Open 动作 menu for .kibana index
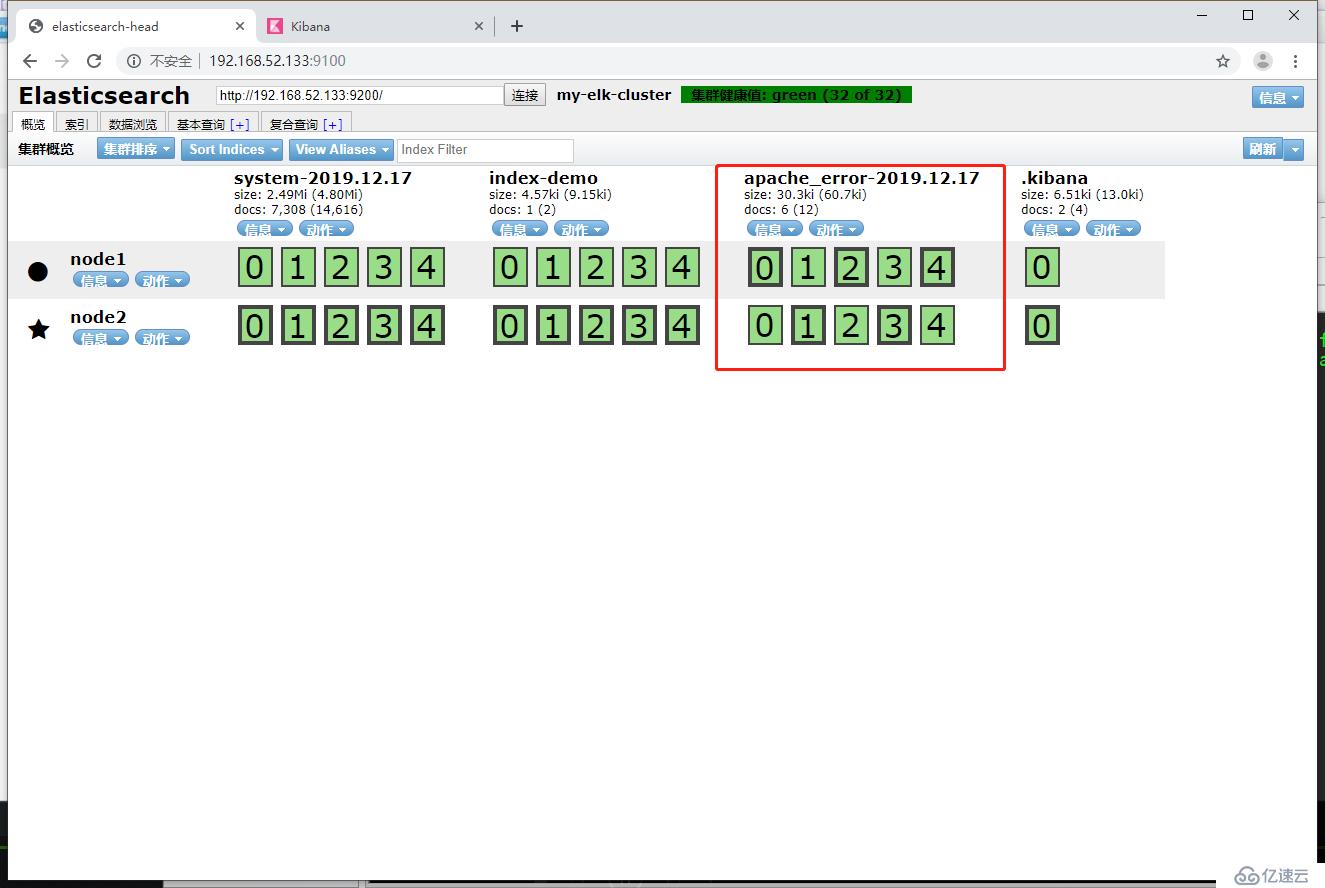 click(1113, 229)
